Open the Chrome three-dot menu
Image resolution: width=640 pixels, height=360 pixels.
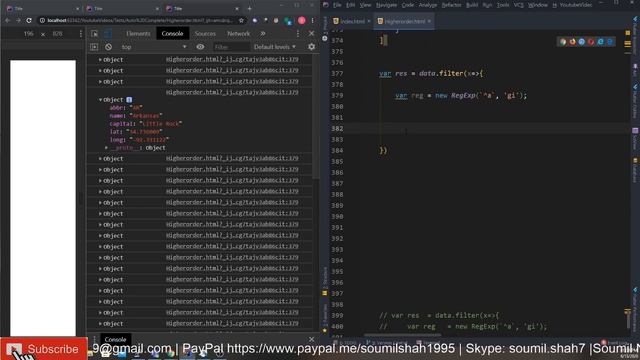(313, 20)
